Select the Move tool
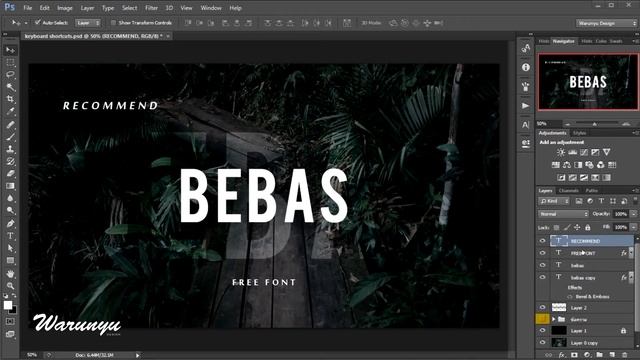 10,50
